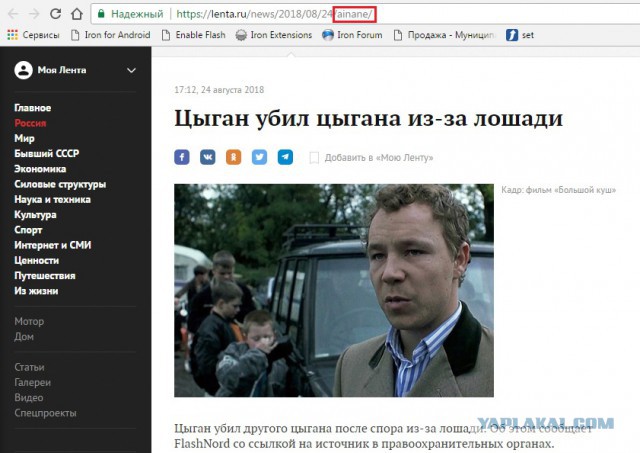Click the Моя Лента user avatar

click(23, 70)
